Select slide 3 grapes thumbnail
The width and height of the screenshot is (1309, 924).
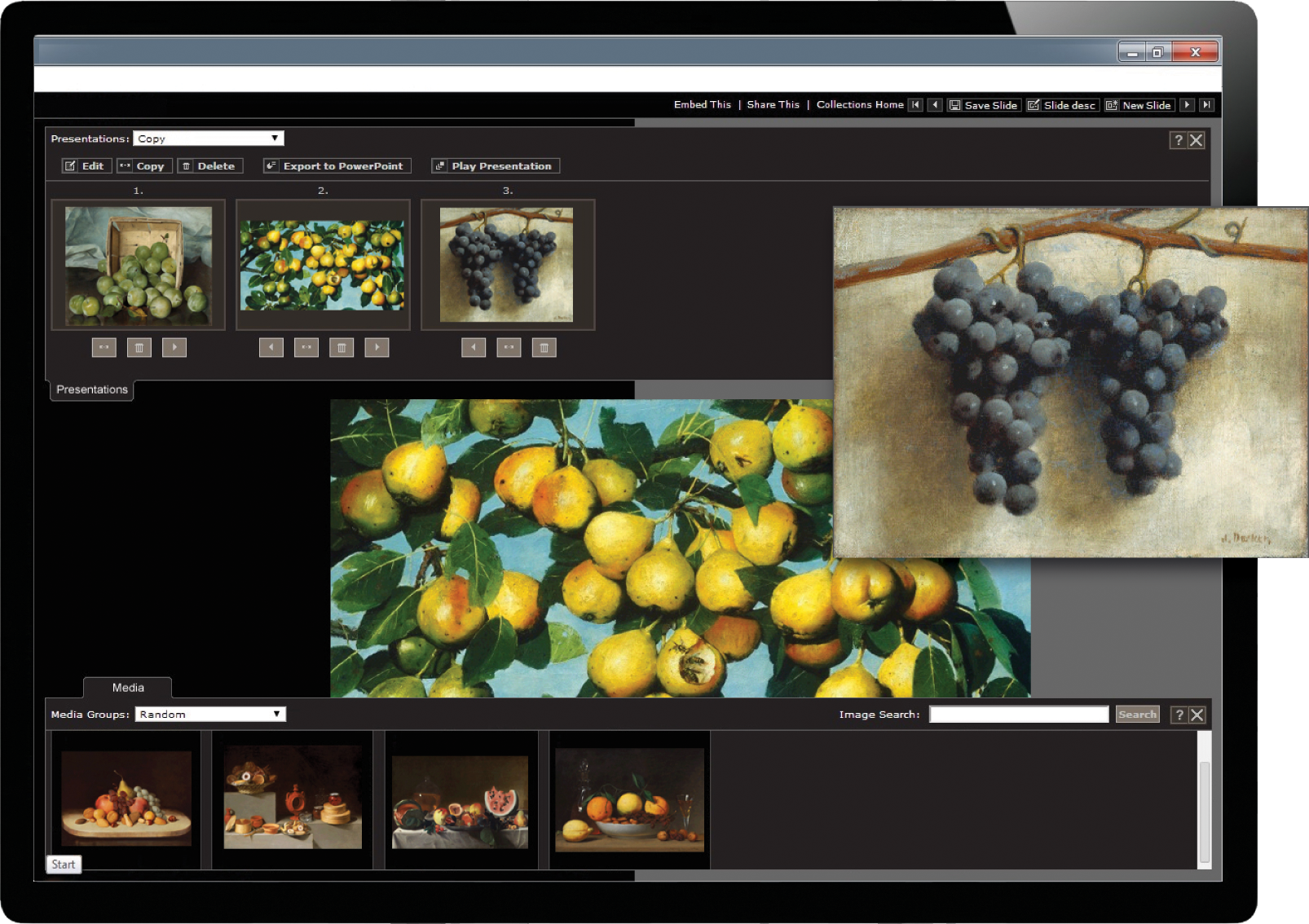click(508, 266)
